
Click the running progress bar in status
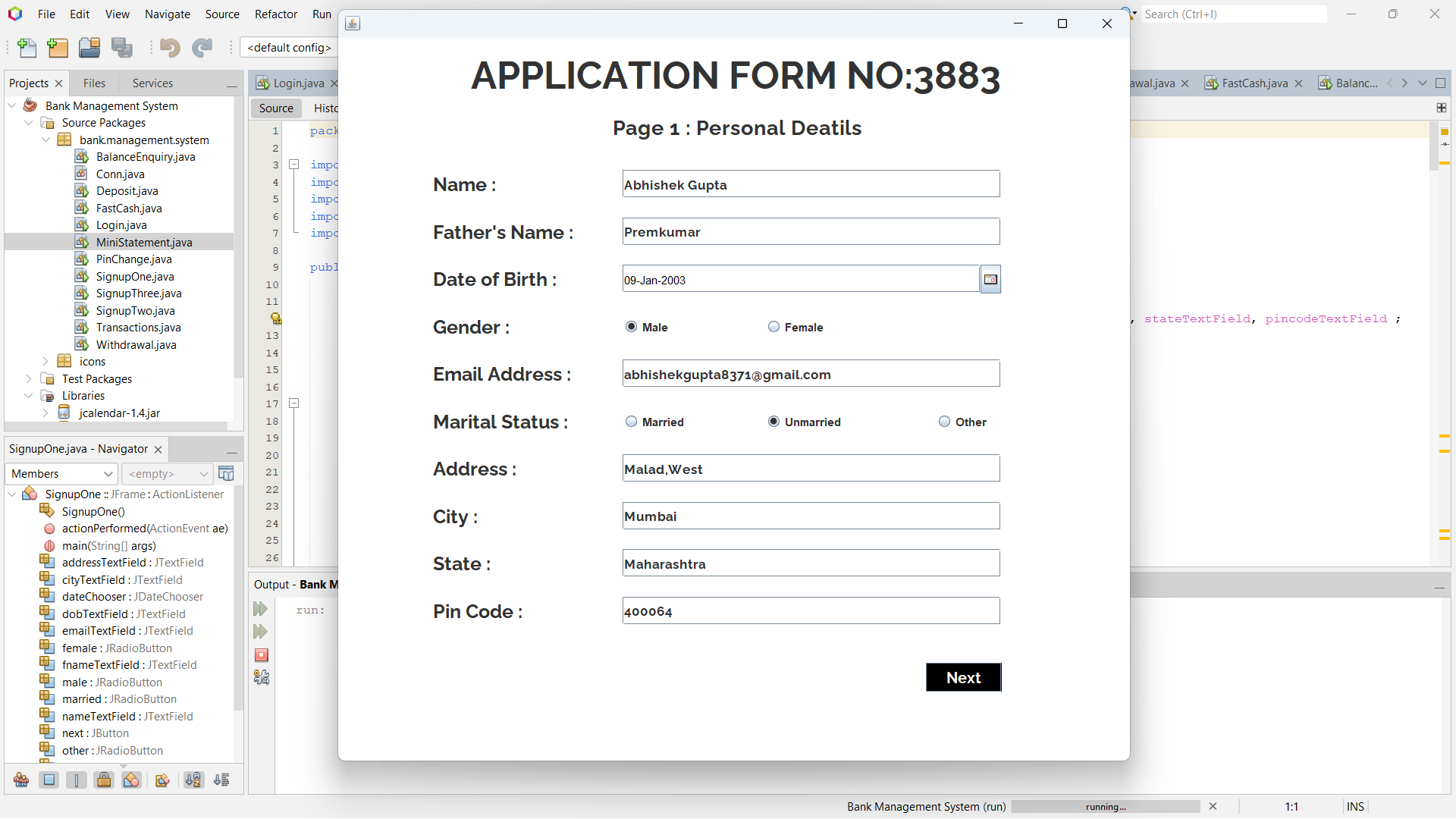1105,807
